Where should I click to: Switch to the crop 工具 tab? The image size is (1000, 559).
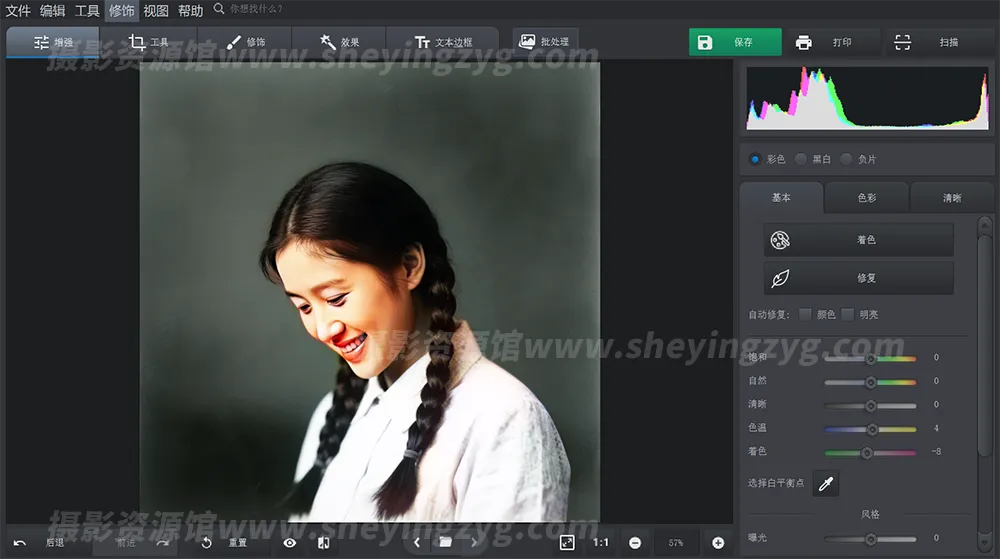[148, 42]
